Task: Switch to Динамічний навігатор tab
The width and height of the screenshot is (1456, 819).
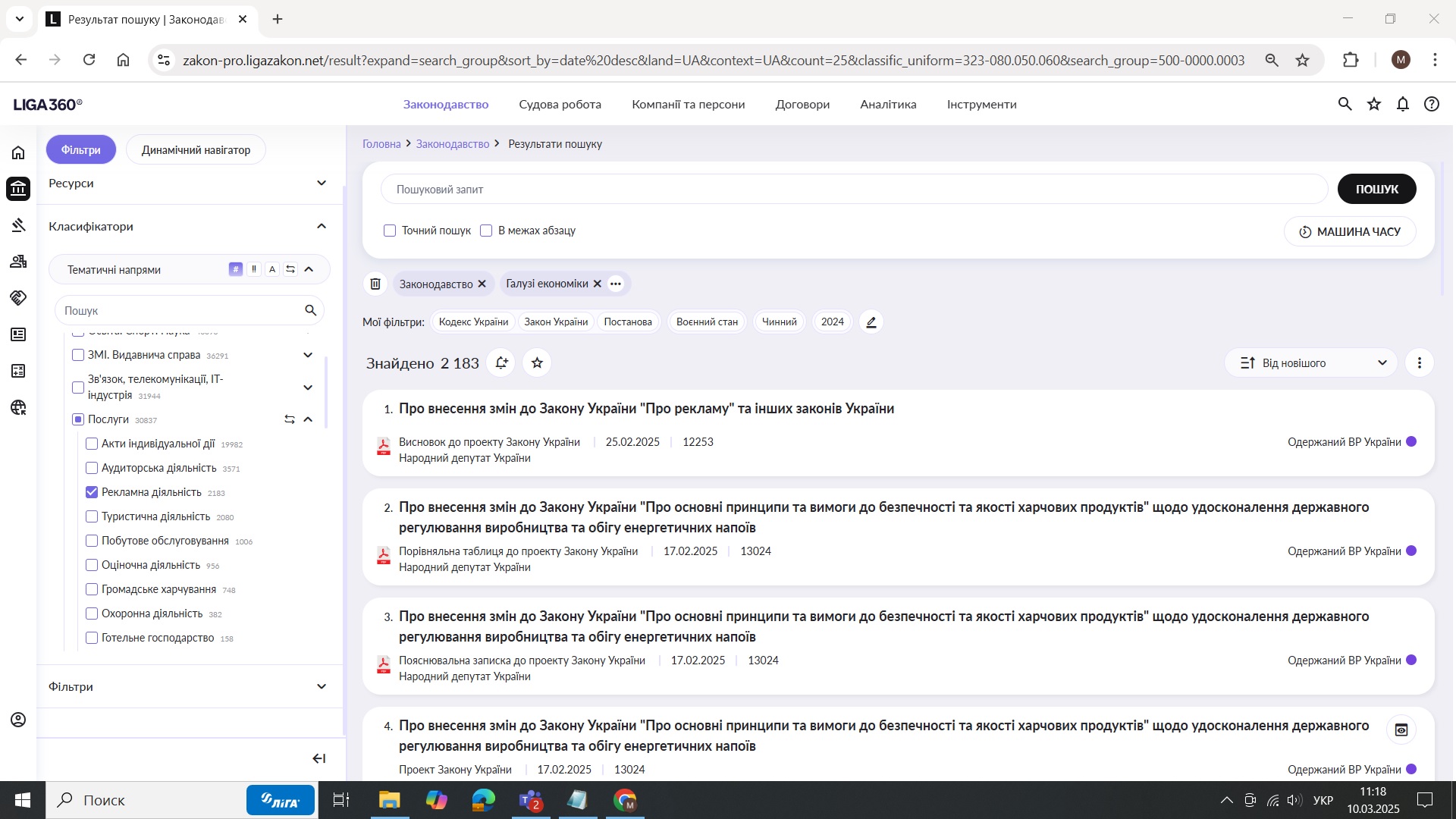Action: 196,150
